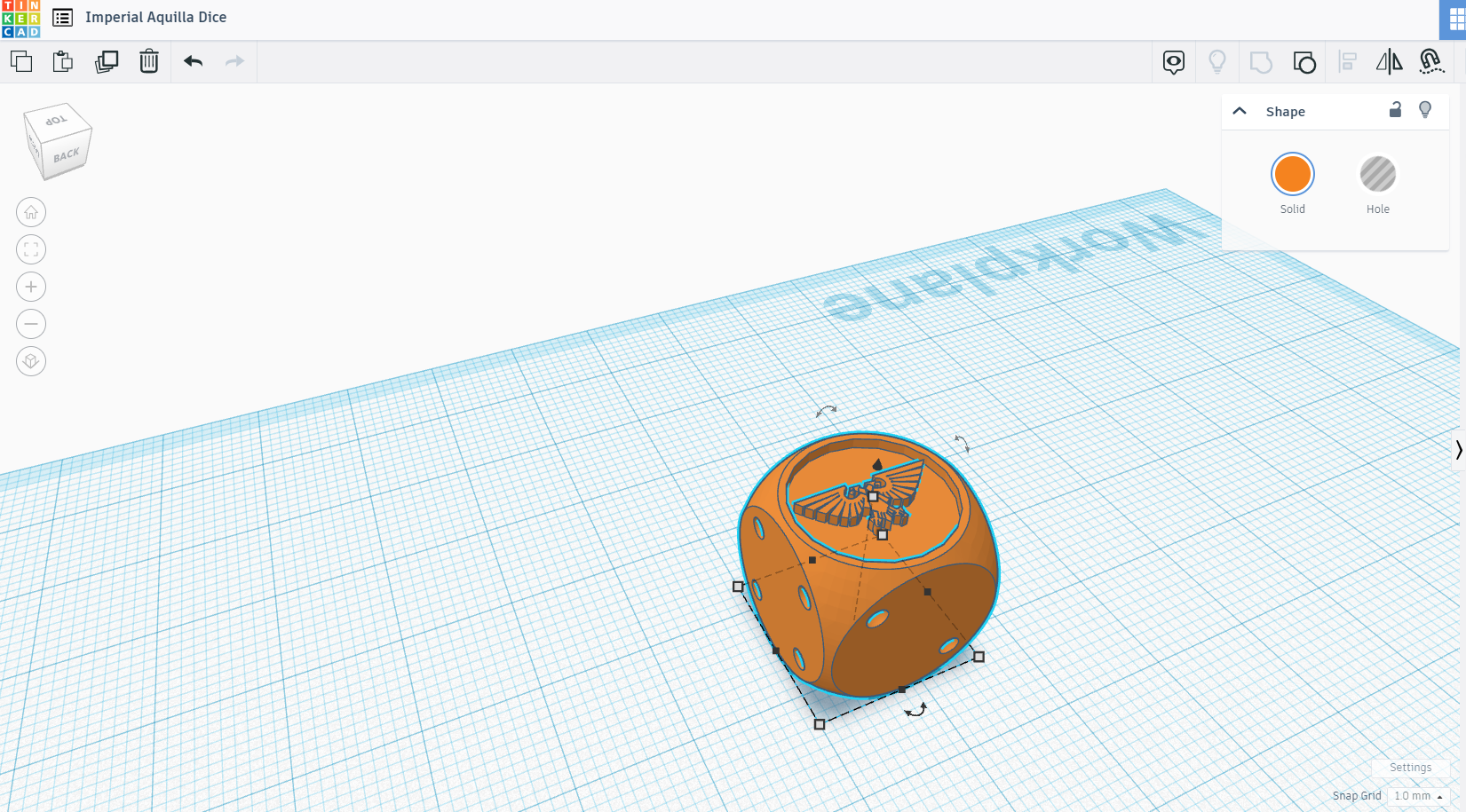Zoom in with the plus button
Image resolution: width=1466 pixels, height=812 pixels.
pyautogui.click(x=31, y=287)
